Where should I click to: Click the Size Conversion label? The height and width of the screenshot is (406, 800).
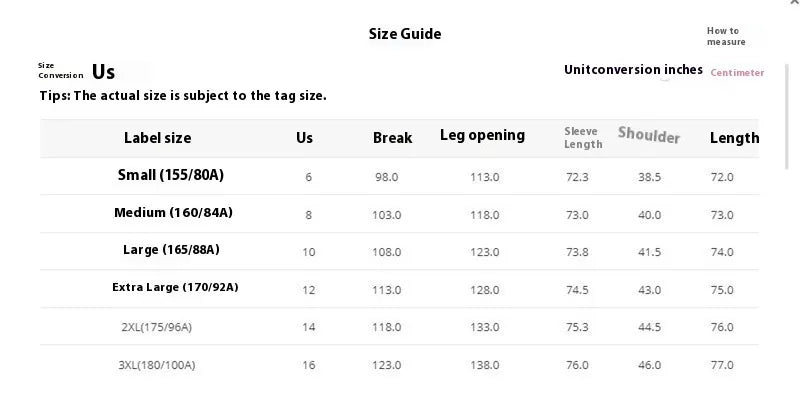(60, 71)
